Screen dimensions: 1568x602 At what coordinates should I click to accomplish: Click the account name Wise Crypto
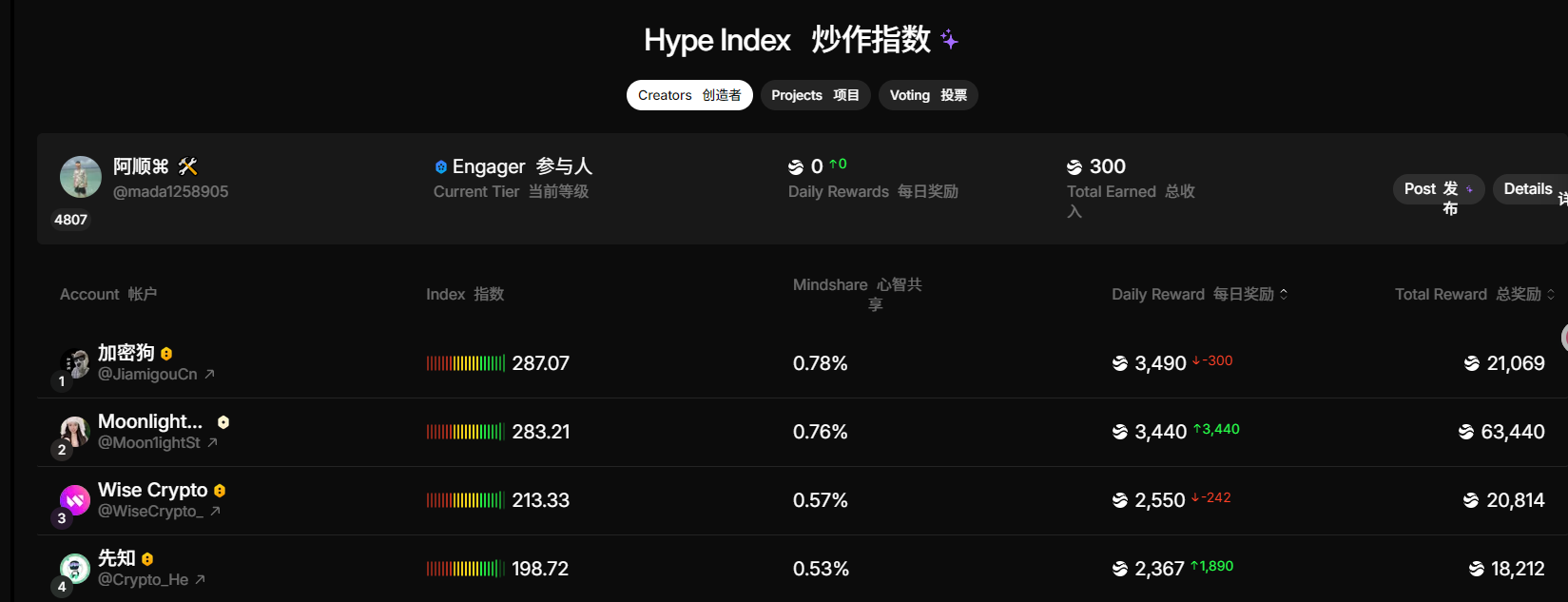[153, 490]
